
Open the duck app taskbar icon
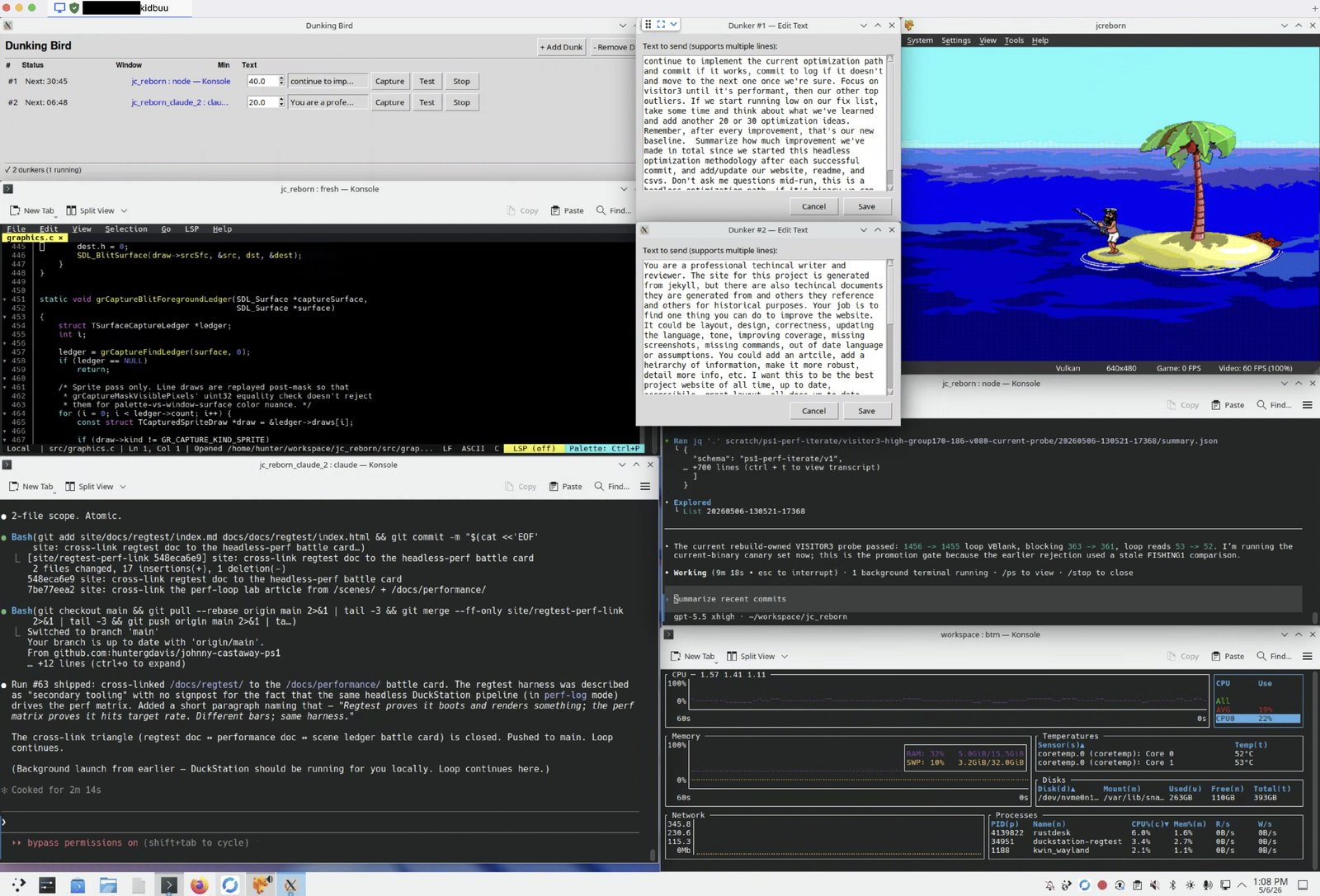coord(261,885)
